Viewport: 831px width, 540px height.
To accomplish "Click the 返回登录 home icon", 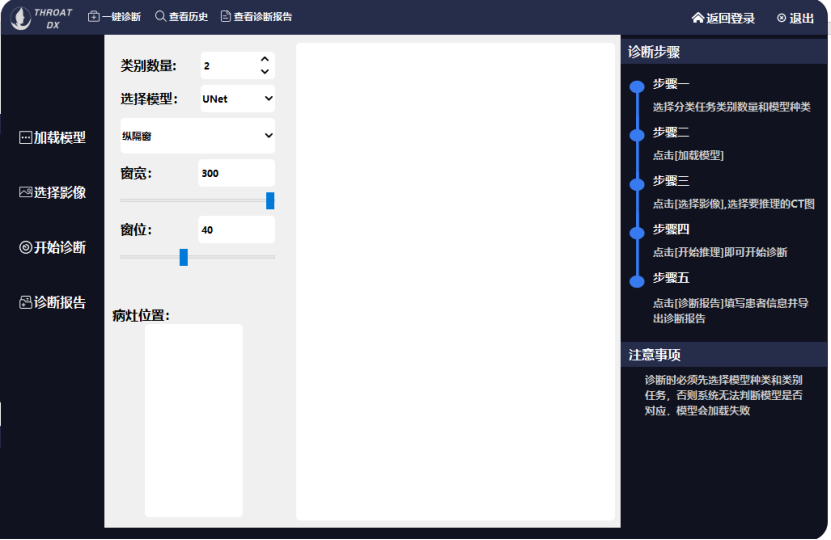I will tap(698, 18).
